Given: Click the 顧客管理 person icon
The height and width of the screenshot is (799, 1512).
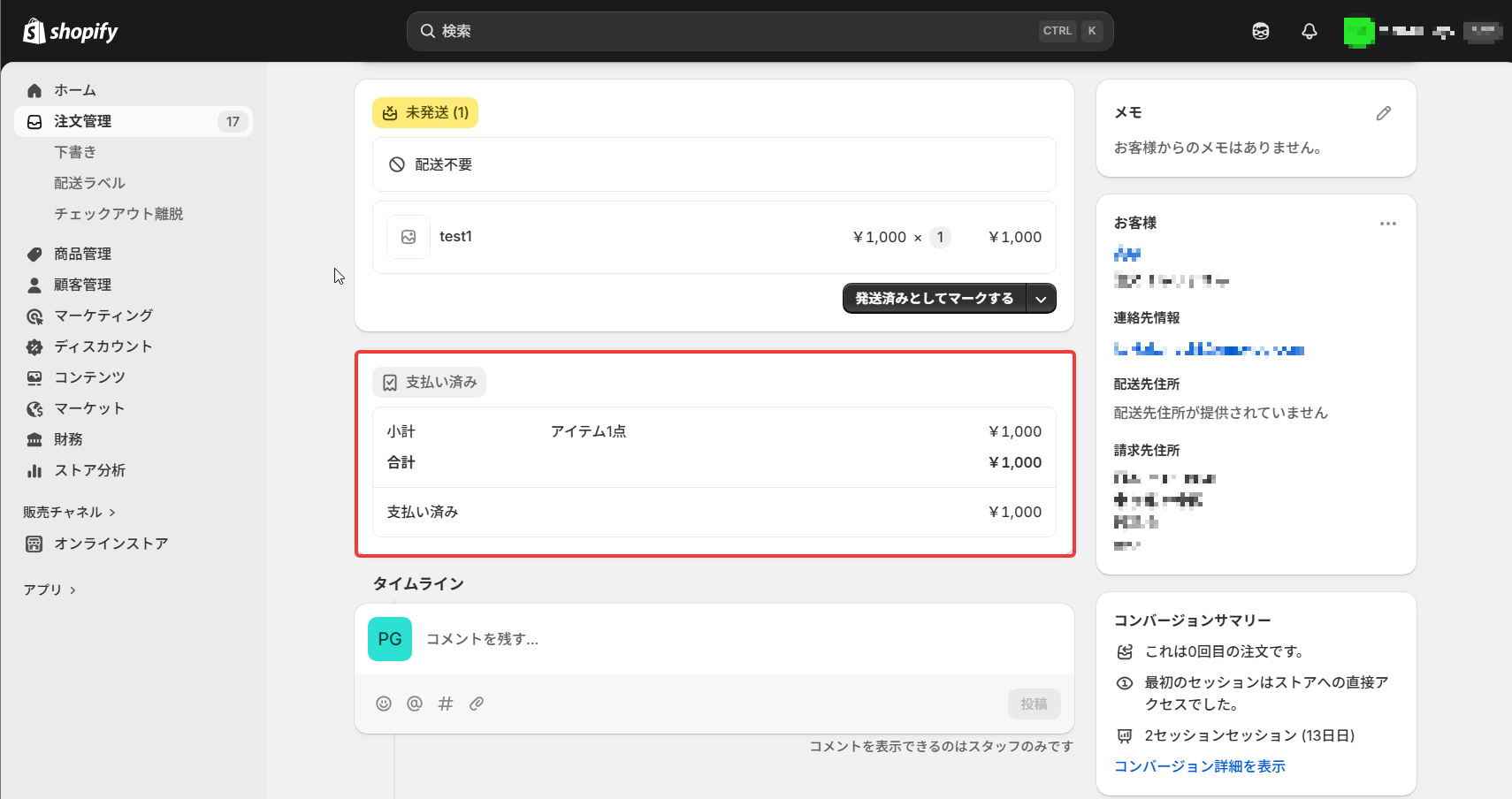Looking at the screenshot, I should (34, 285).
